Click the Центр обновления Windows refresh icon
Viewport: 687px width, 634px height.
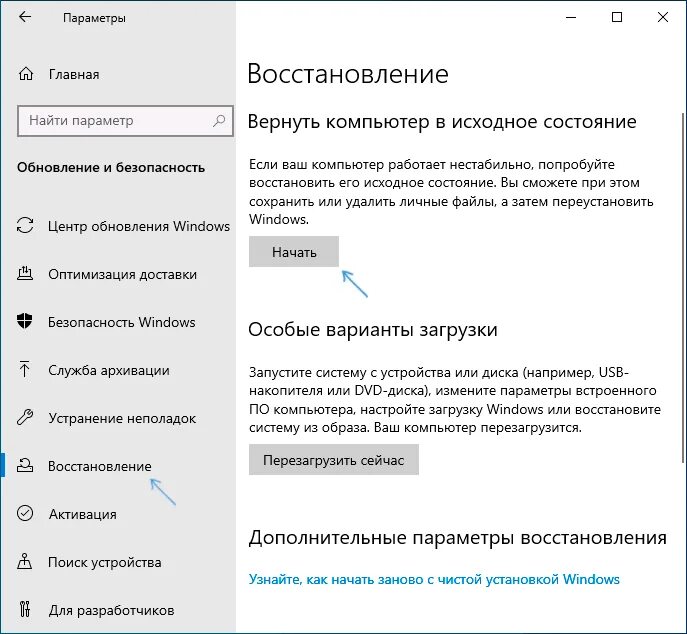(x=25, y=225)
